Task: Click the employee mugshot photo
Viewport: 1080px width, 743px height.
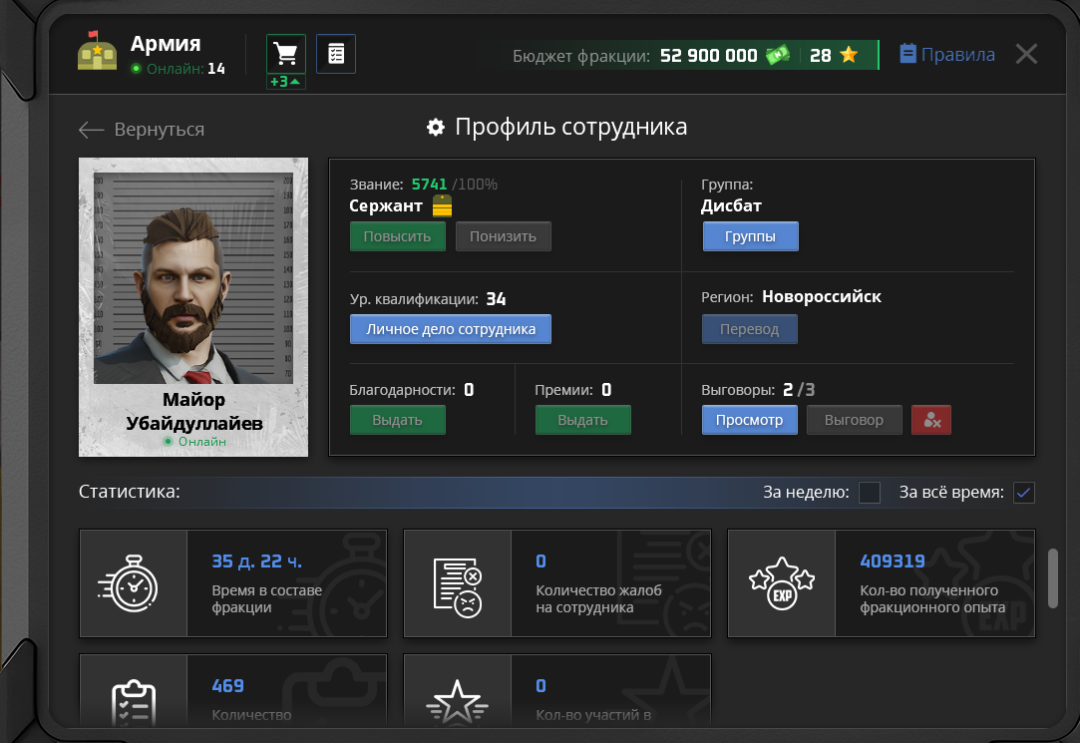Action: click(193, 279)
